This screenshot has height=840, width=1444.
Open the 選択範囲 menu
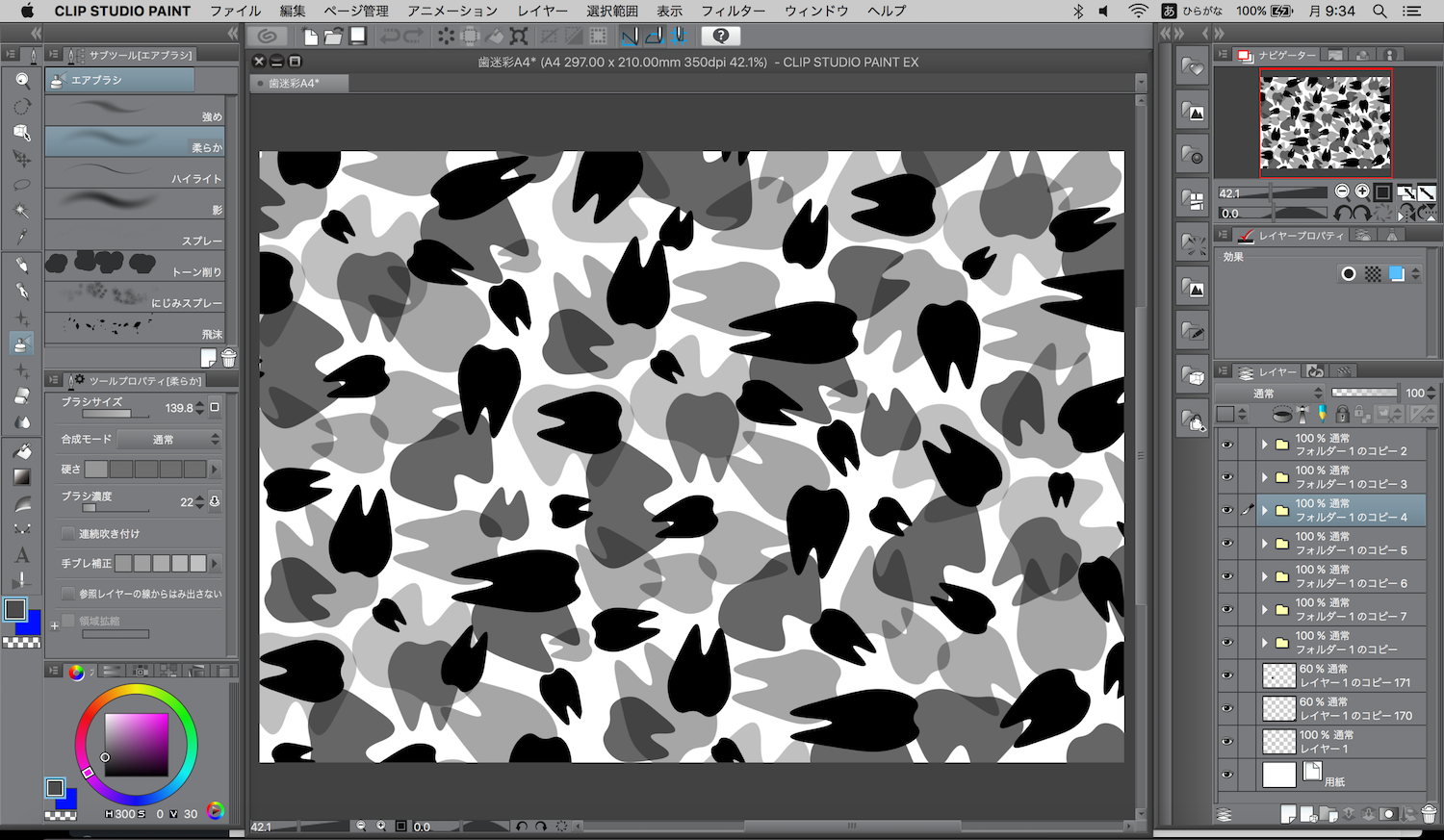tap(612, 11)
